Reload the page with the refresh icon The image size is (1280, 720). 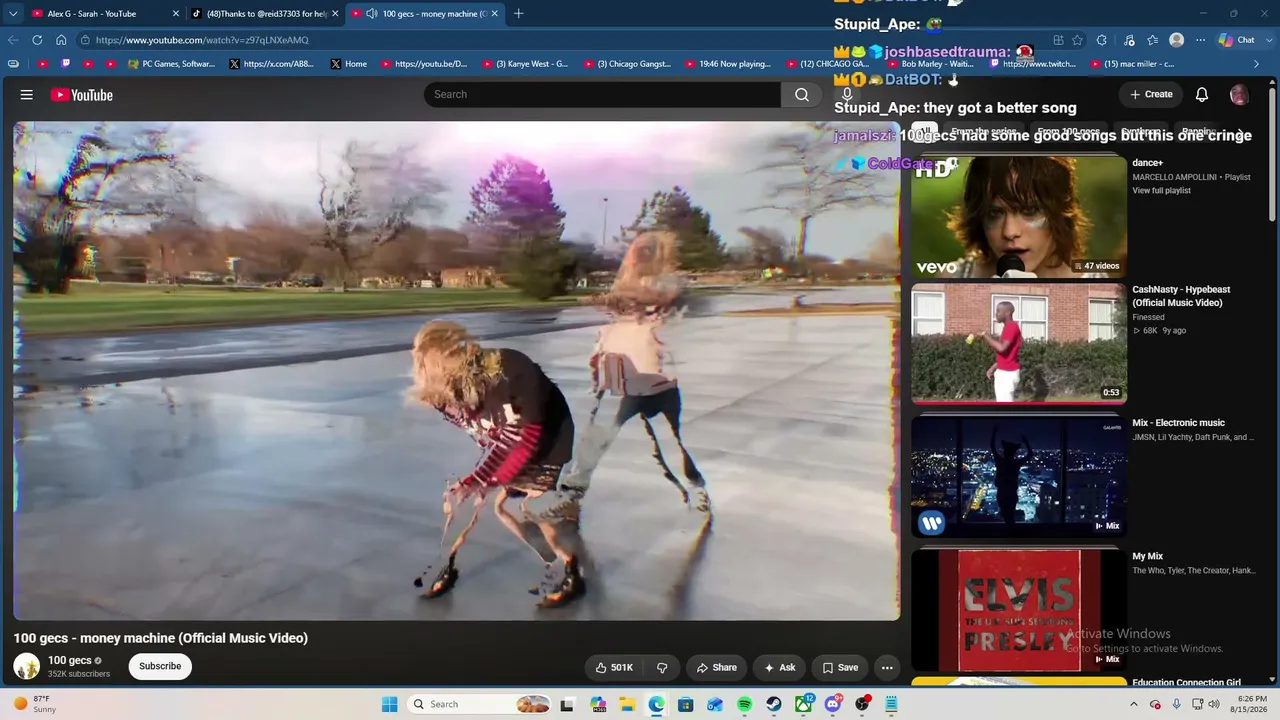pyautogui.click(x=37, y=40)
